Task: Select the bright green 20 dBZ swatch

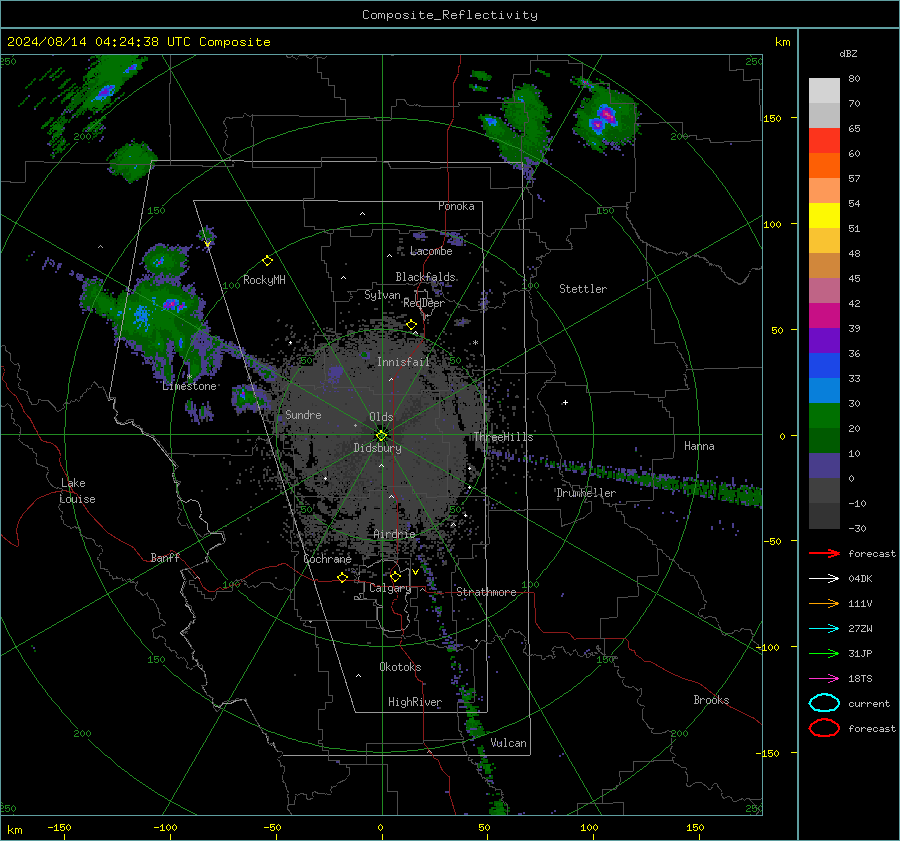Action: coord(824,415)
